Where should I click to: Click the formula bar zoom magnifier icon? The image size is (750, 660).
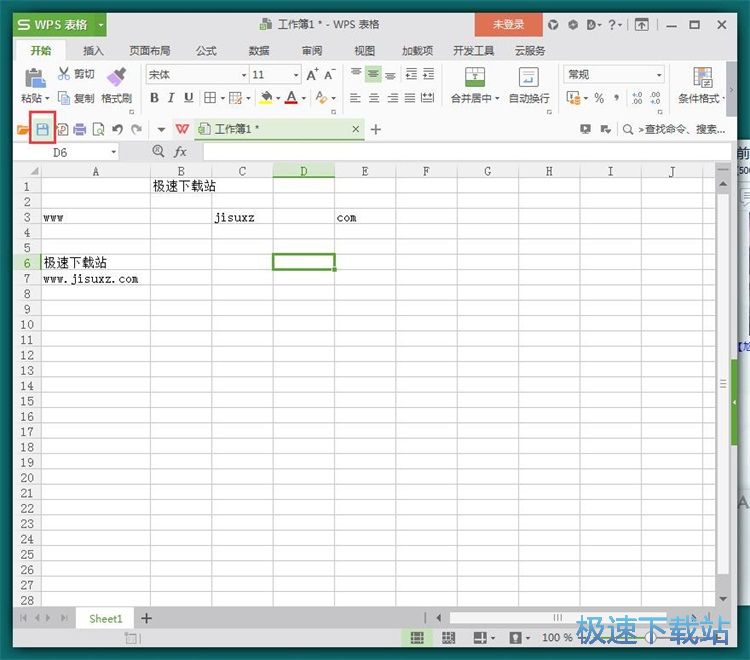point(158,151)
